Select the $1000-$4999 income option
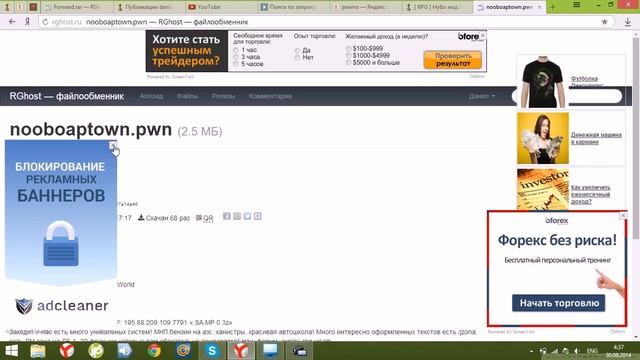 [348, 56]
